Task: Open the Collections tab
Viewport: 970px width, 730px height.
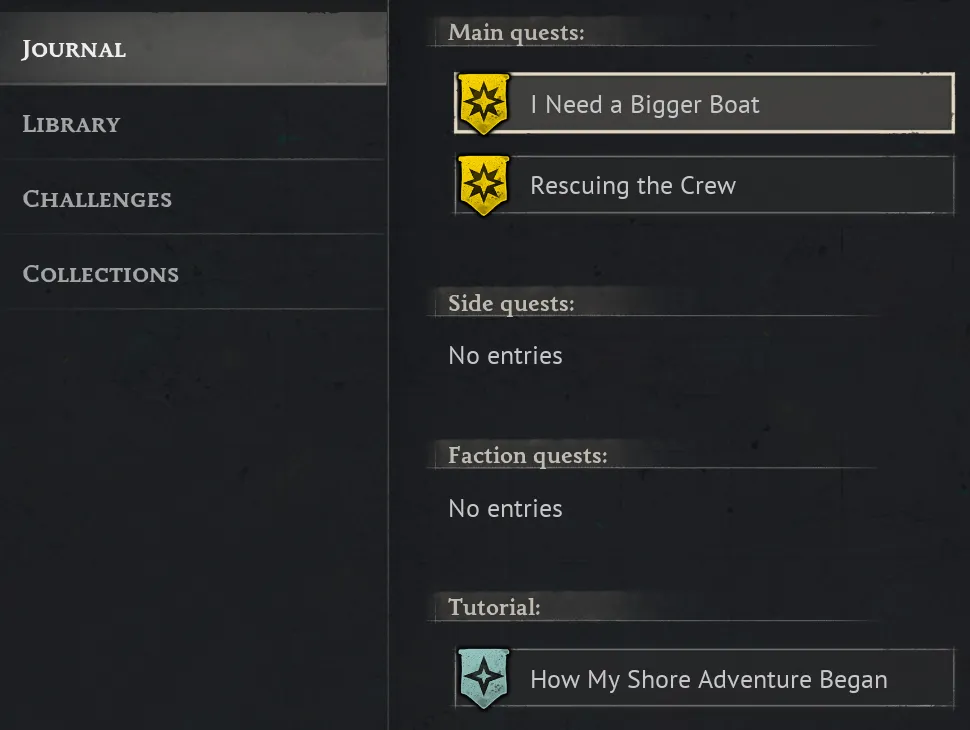Action: [100, 274]
